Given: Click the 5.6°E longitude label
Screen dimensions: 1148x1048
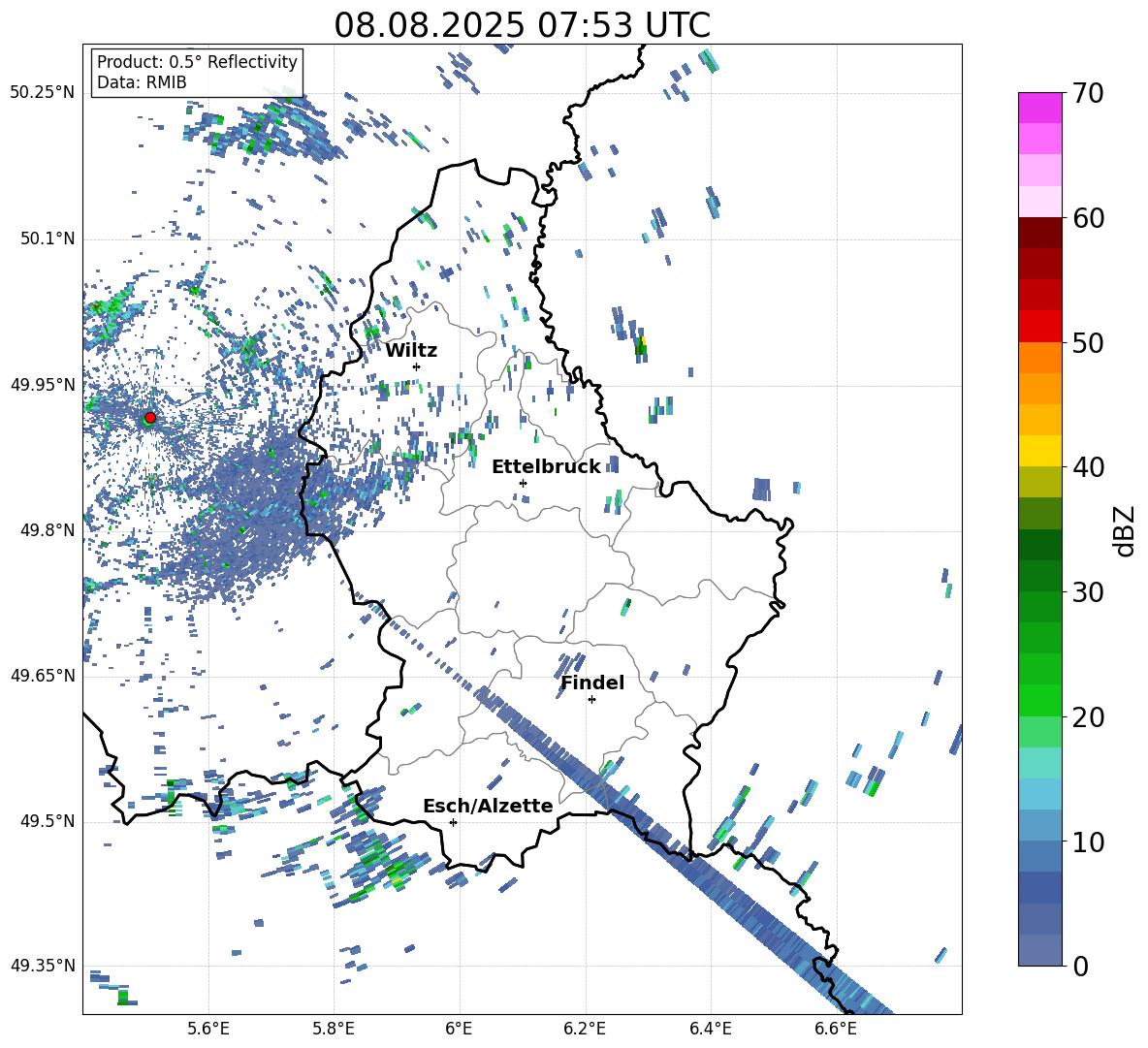Looking at the screenshot, I should 208,1029.
